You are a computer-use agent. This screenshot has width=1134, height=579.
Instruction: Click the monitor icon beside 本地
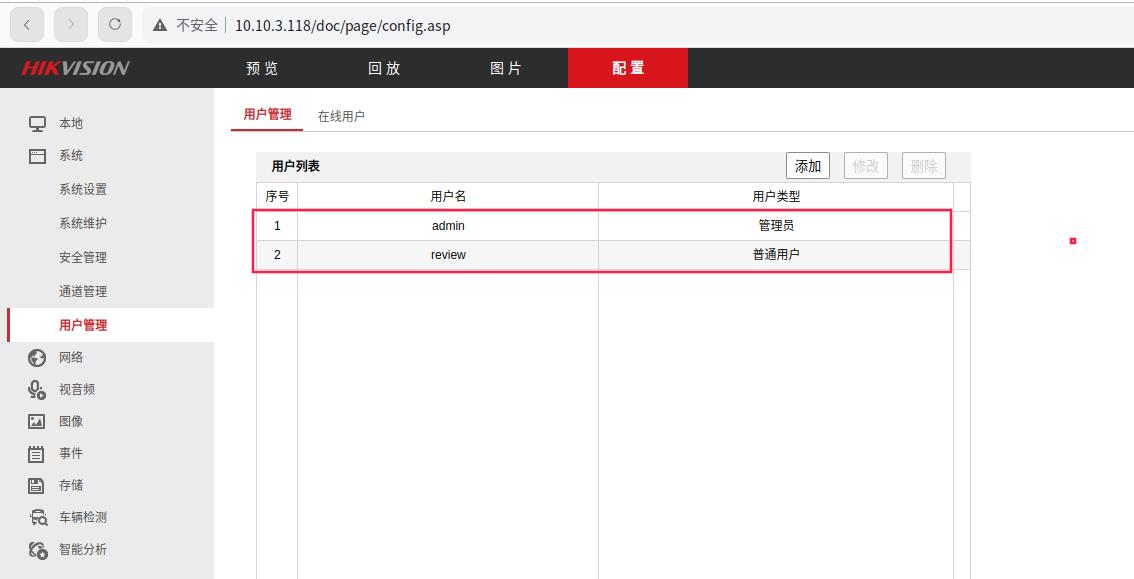tap(37, 124)
